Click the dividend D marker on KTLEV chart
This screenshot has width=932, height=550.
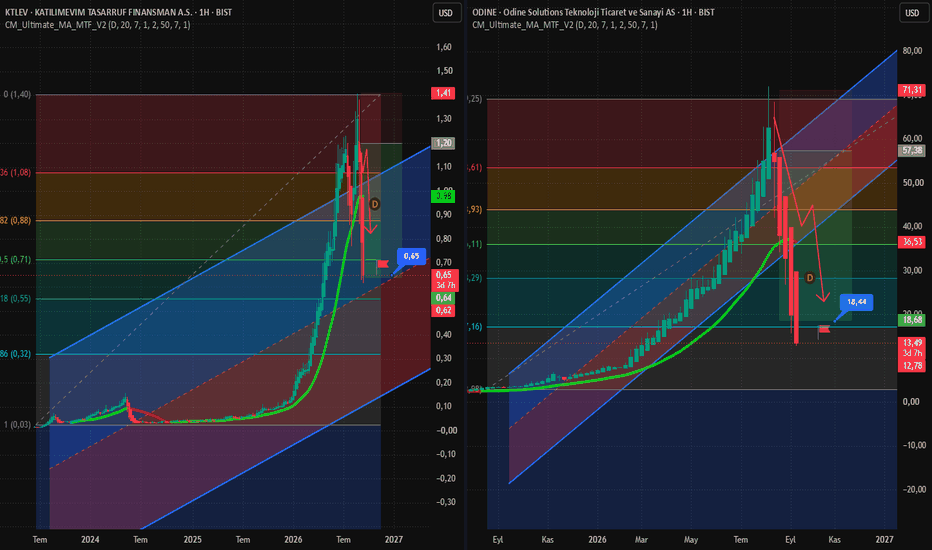point(374,204)
